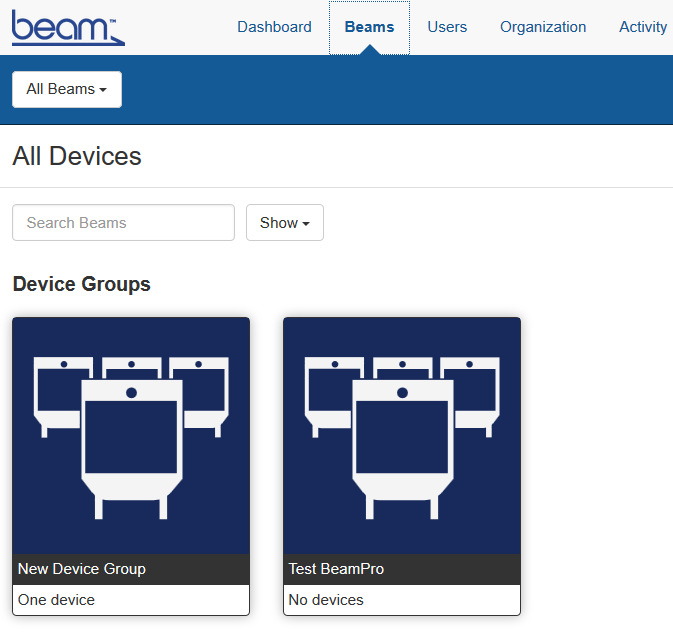The height and width of the screenshot is (636, 673).
Task: Open the Organization tab
Action: coord(543,27)
